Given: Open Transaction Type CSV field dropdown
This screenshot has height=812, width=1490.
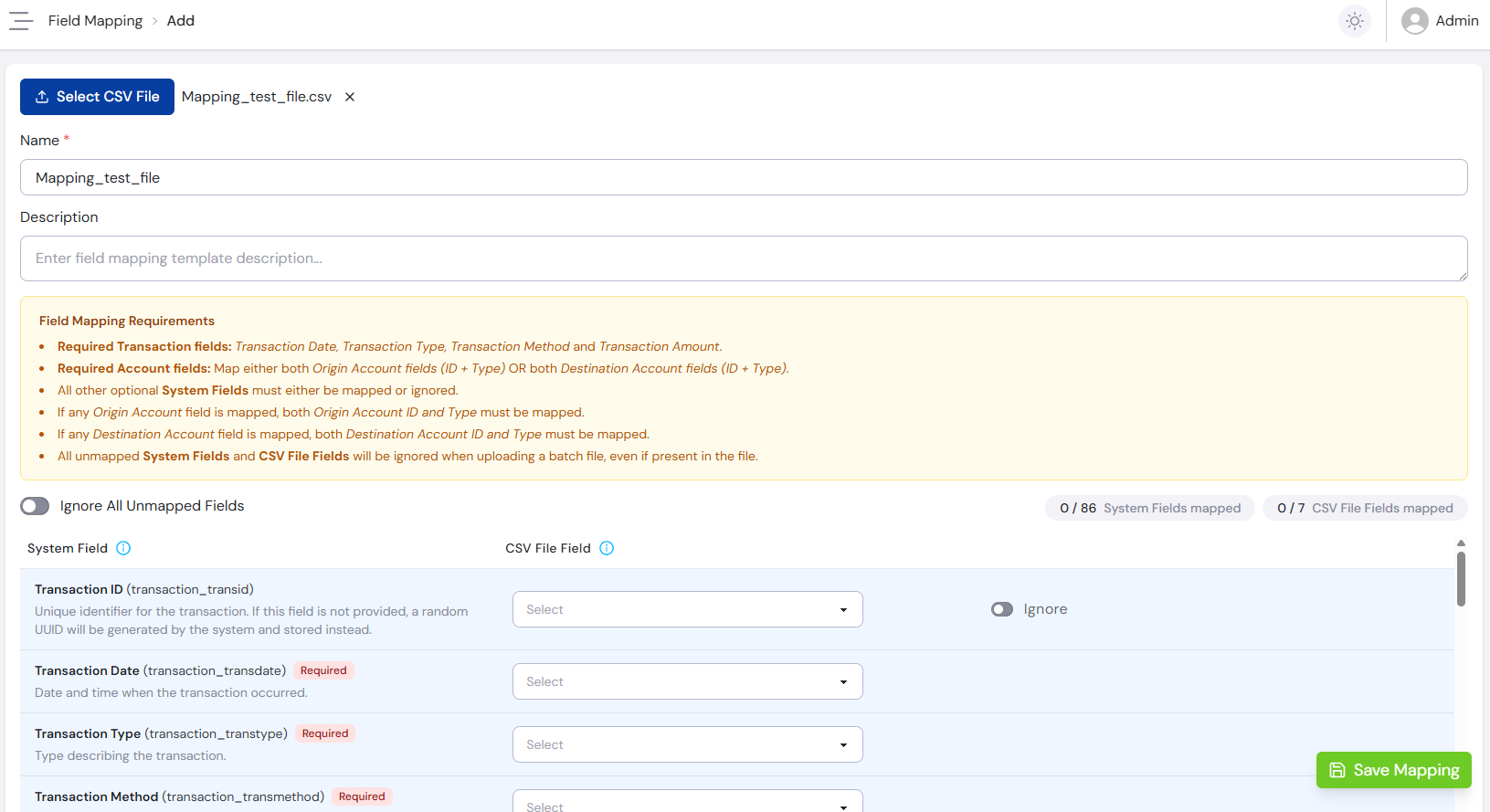Looking at the screenshot, I should [688, 744].
